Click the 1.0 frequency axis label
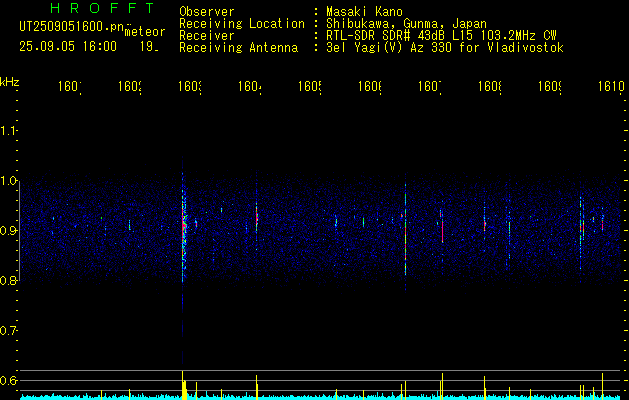Screen dimensions: 629x400 [8, 181]
